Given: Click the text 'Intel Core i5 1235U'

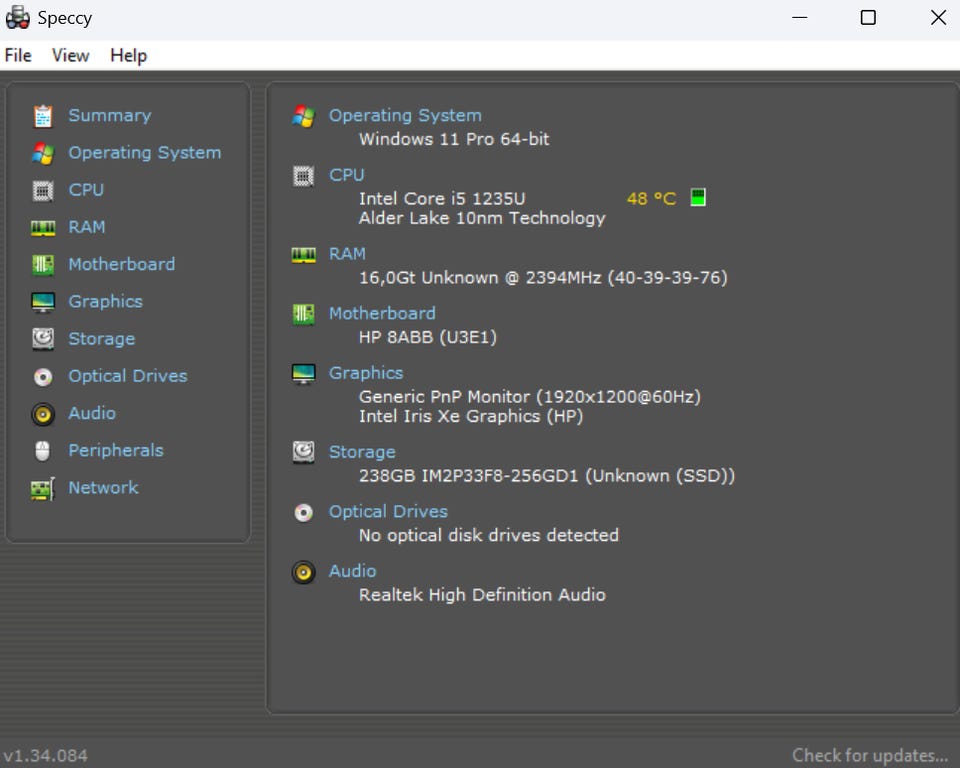Looking at the screenshot, I should (x=442, y=198).
